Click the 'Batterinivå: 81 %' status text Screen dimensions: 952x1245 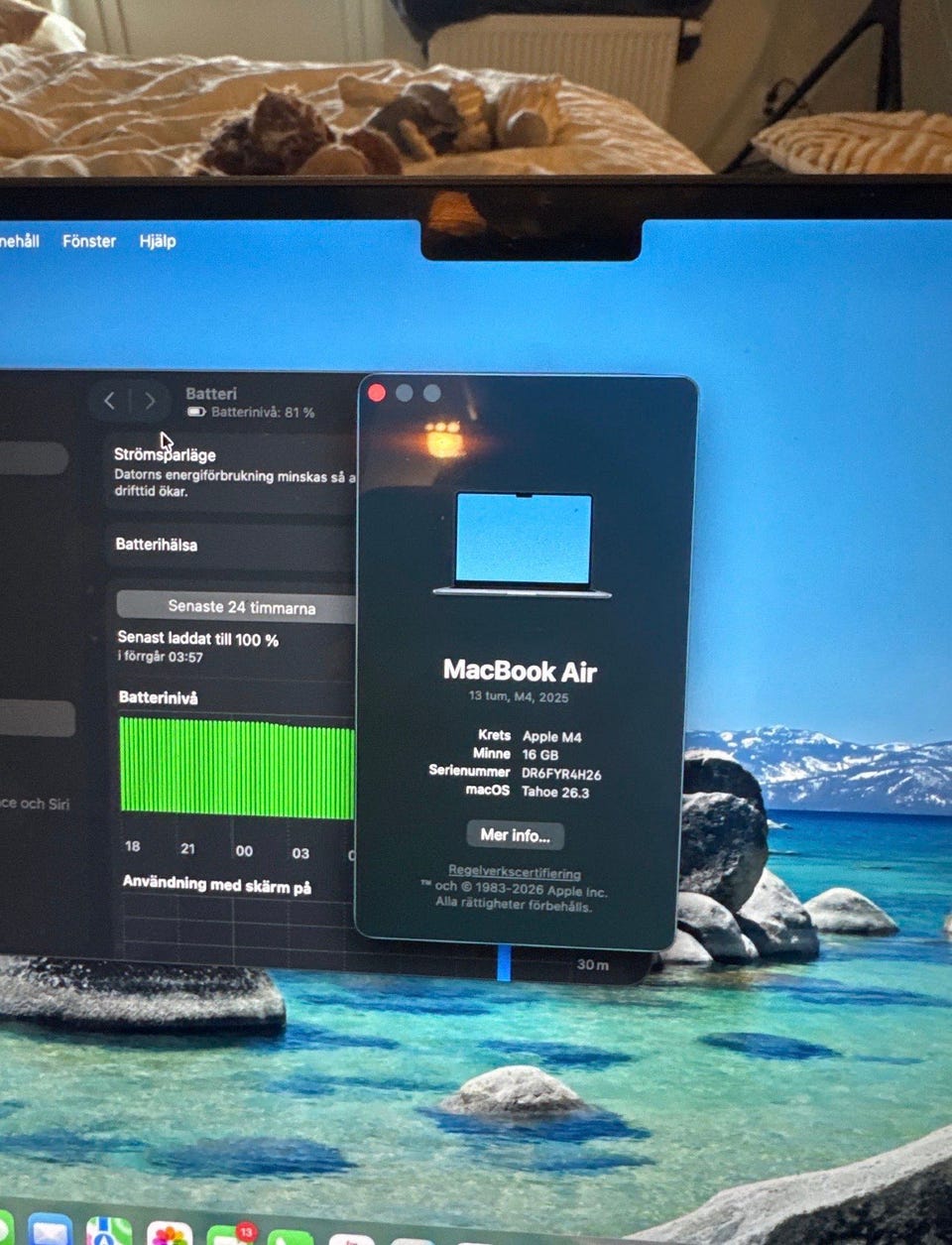(263, 412)
